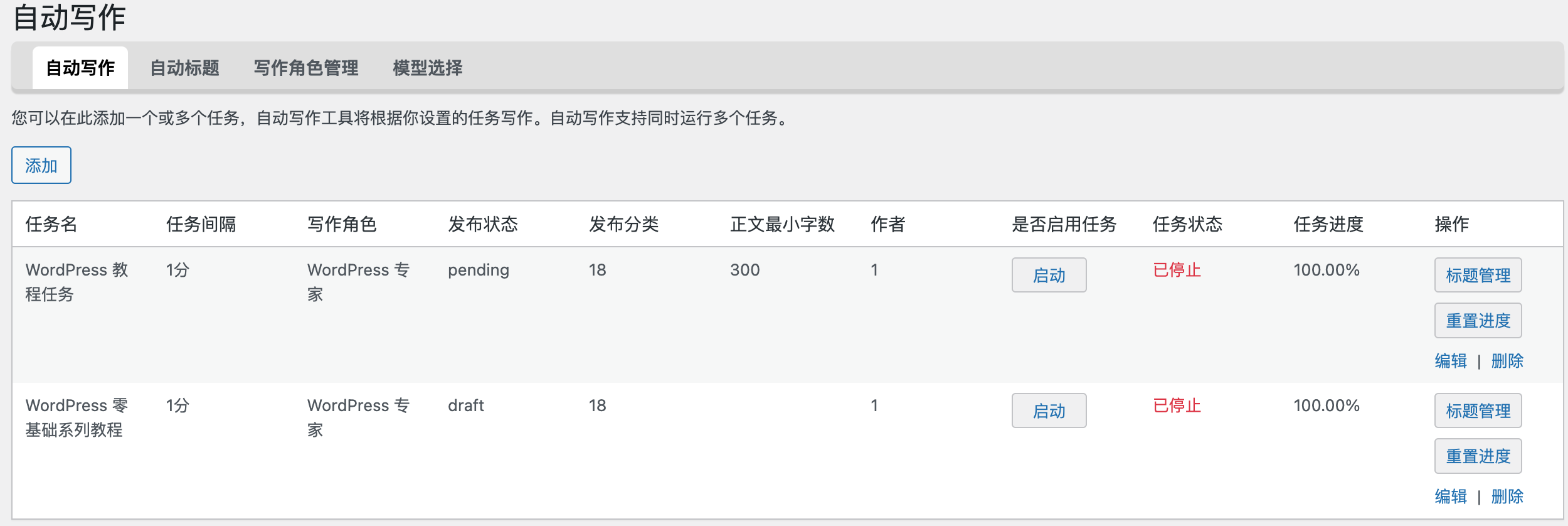This screenshot has height=526, width=1568.
Task: Edit the WordPress 零基础系列教程 task
Action: click(1451, 496)
